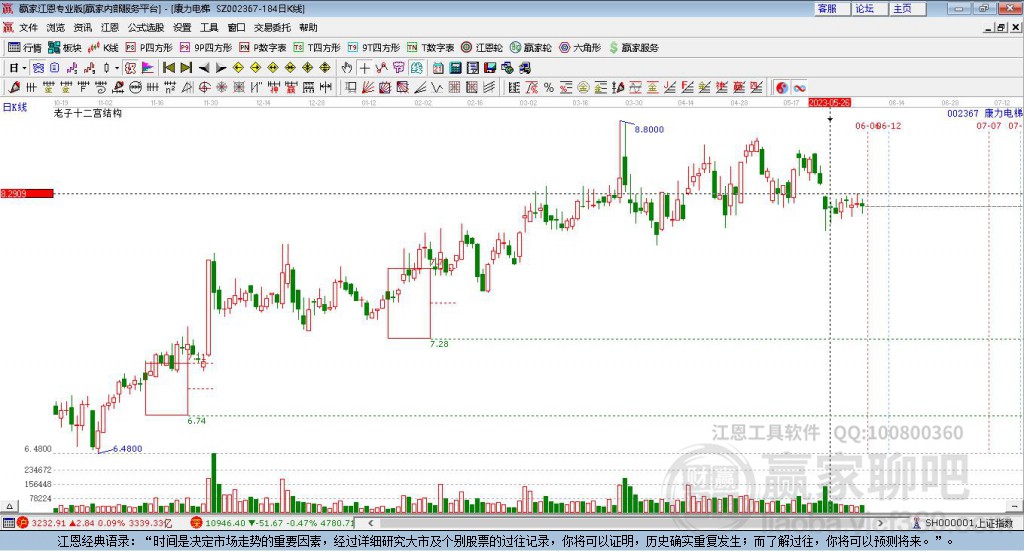The width and height of the screenshot is (1024, 551).
Task: Select the Gann fan lines tool
Action: [x=368, y=87]
